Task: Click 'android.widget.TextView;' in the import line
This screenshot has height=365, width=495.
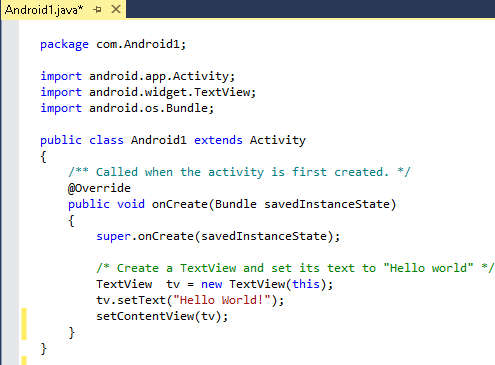Action: click(x=172, y=92)
